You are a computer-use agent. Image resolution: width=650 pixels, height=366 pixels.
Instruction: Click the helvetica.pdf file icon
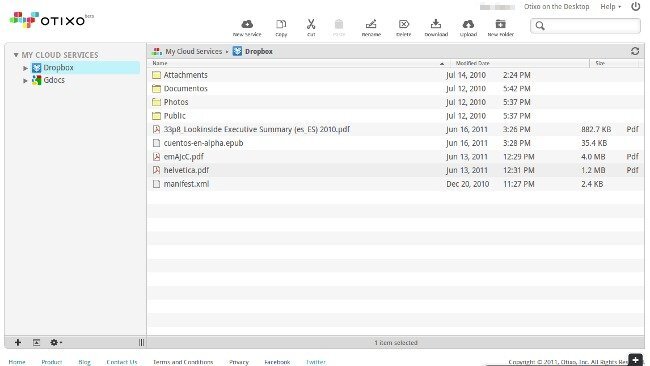point(156,170)
